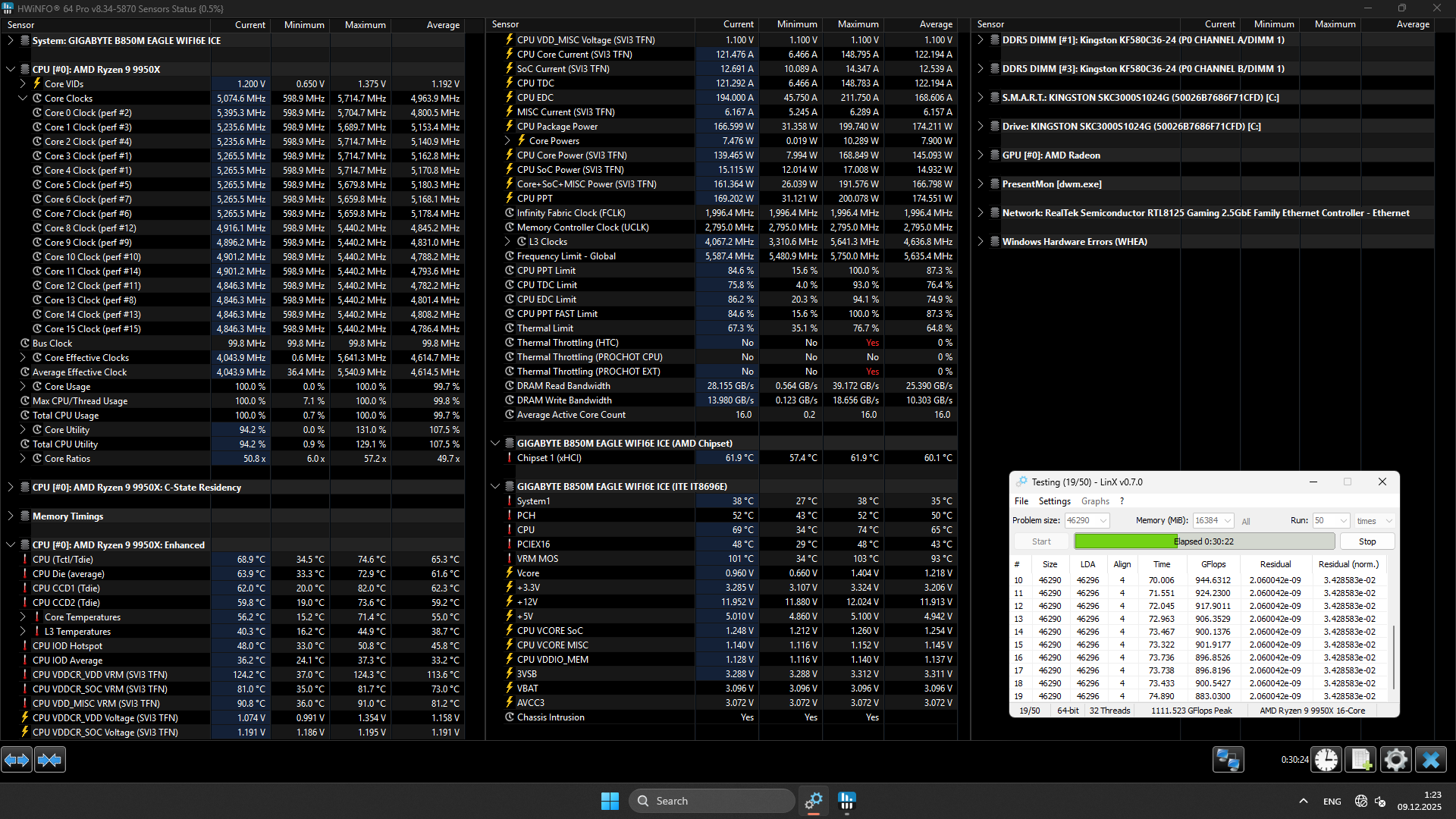Collapse the Core Clocks tree node

click(23, 99)
